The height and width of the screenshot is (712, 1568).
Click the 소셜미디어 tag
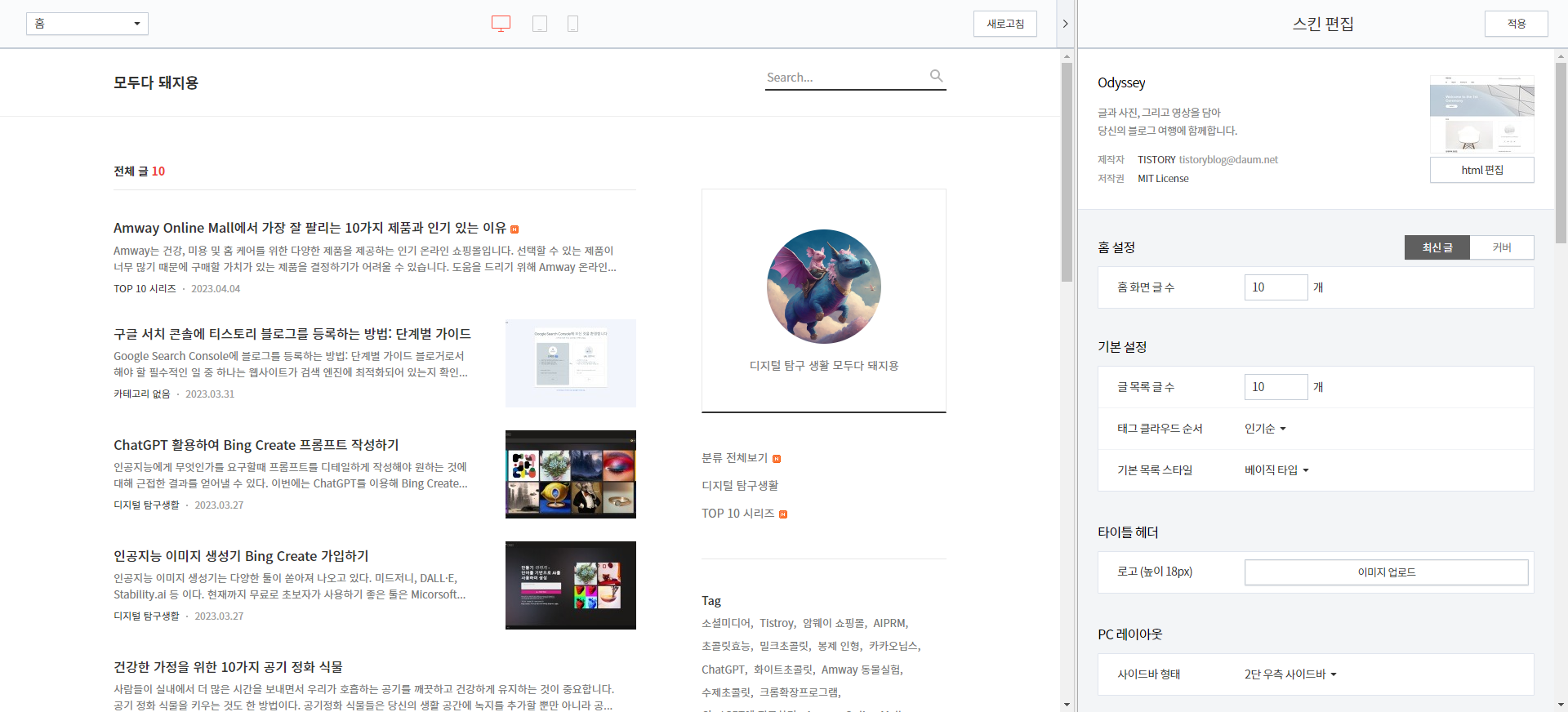[725, 623]
